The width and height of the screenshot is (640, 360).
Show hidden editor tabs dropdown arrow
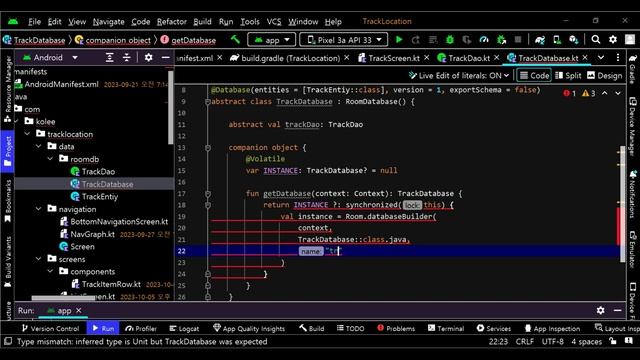click(601, 58)
